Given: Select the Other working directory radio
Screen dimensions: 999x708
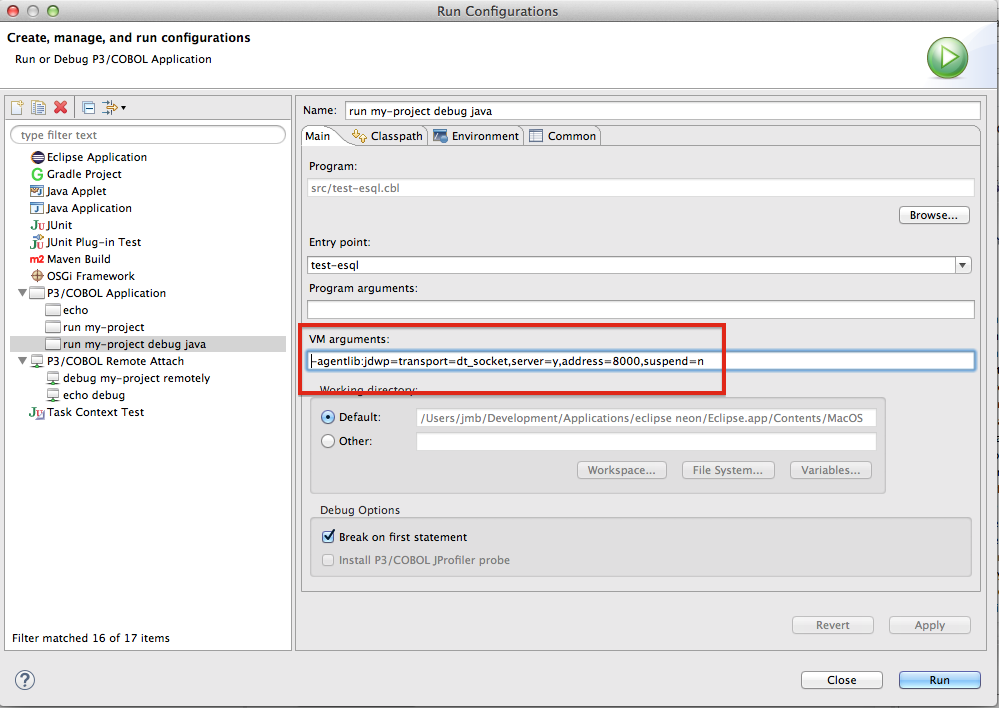Looking at the screenshot, I should click(x=328, y=441).
